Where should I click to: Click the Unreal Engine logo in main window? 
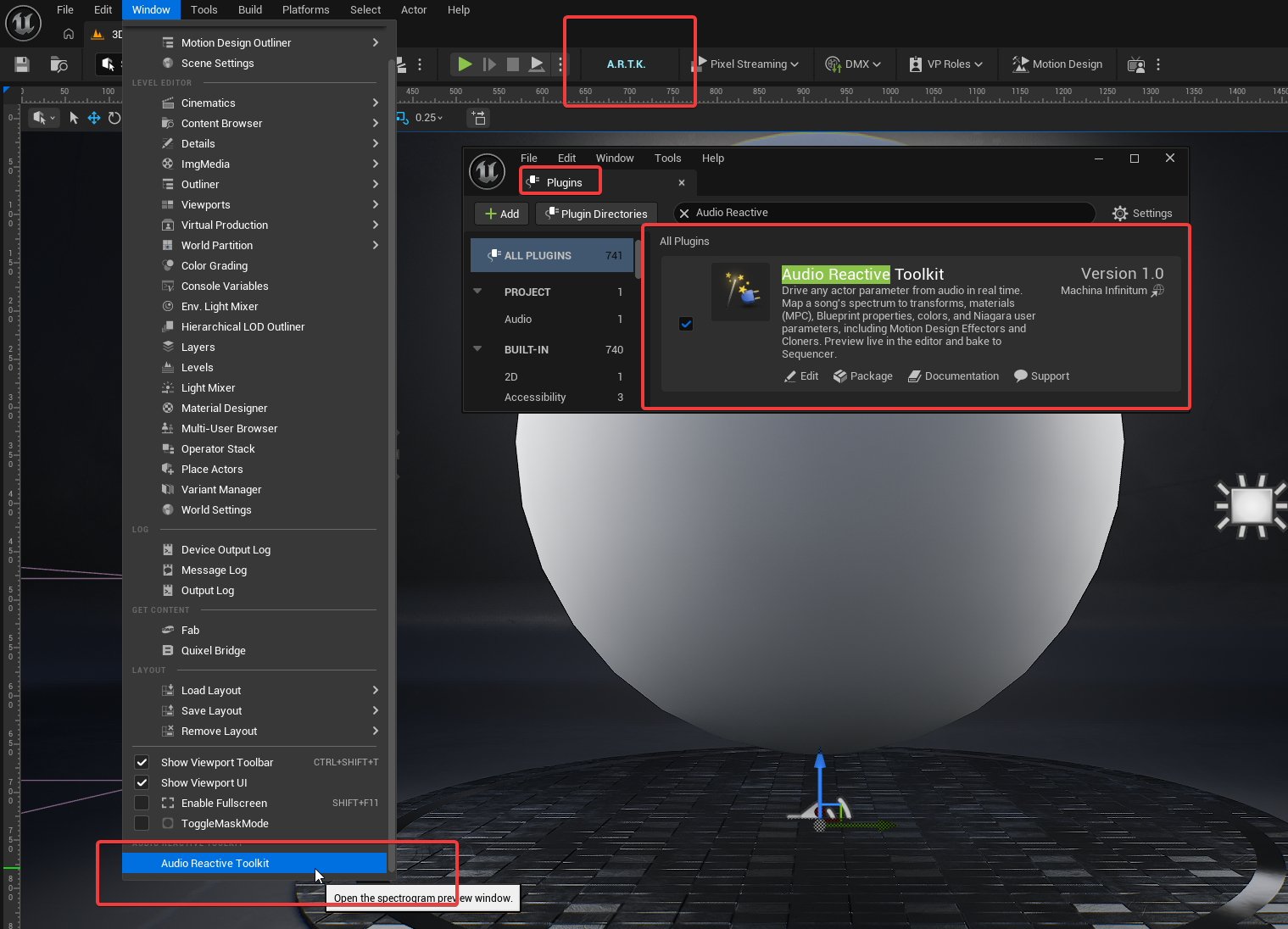[23, 23]
